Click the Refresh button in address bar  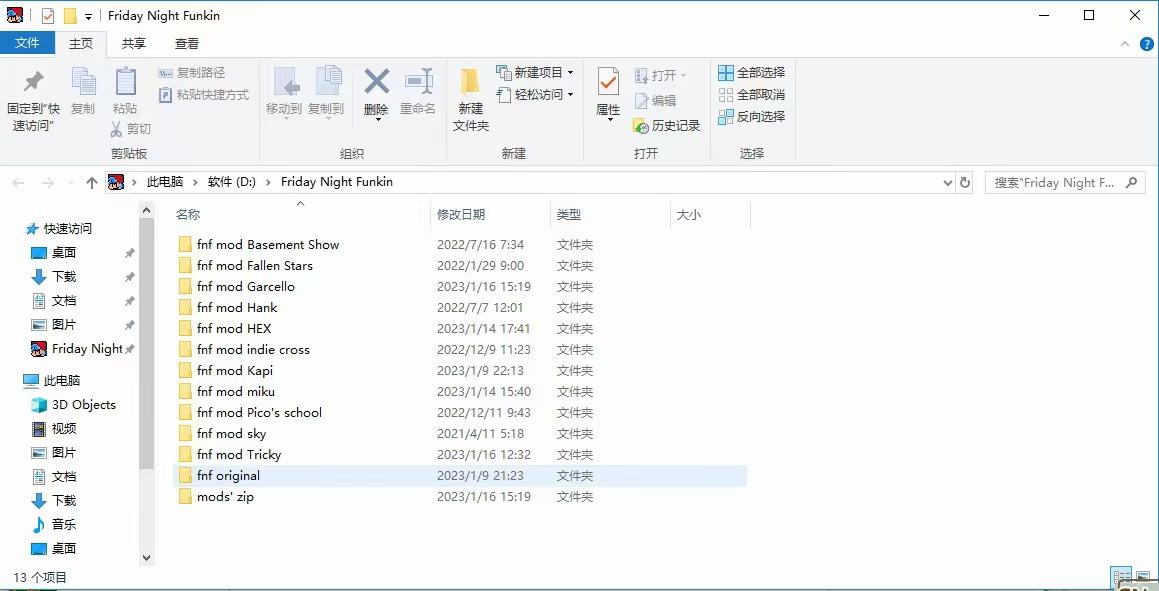(965, 182)
